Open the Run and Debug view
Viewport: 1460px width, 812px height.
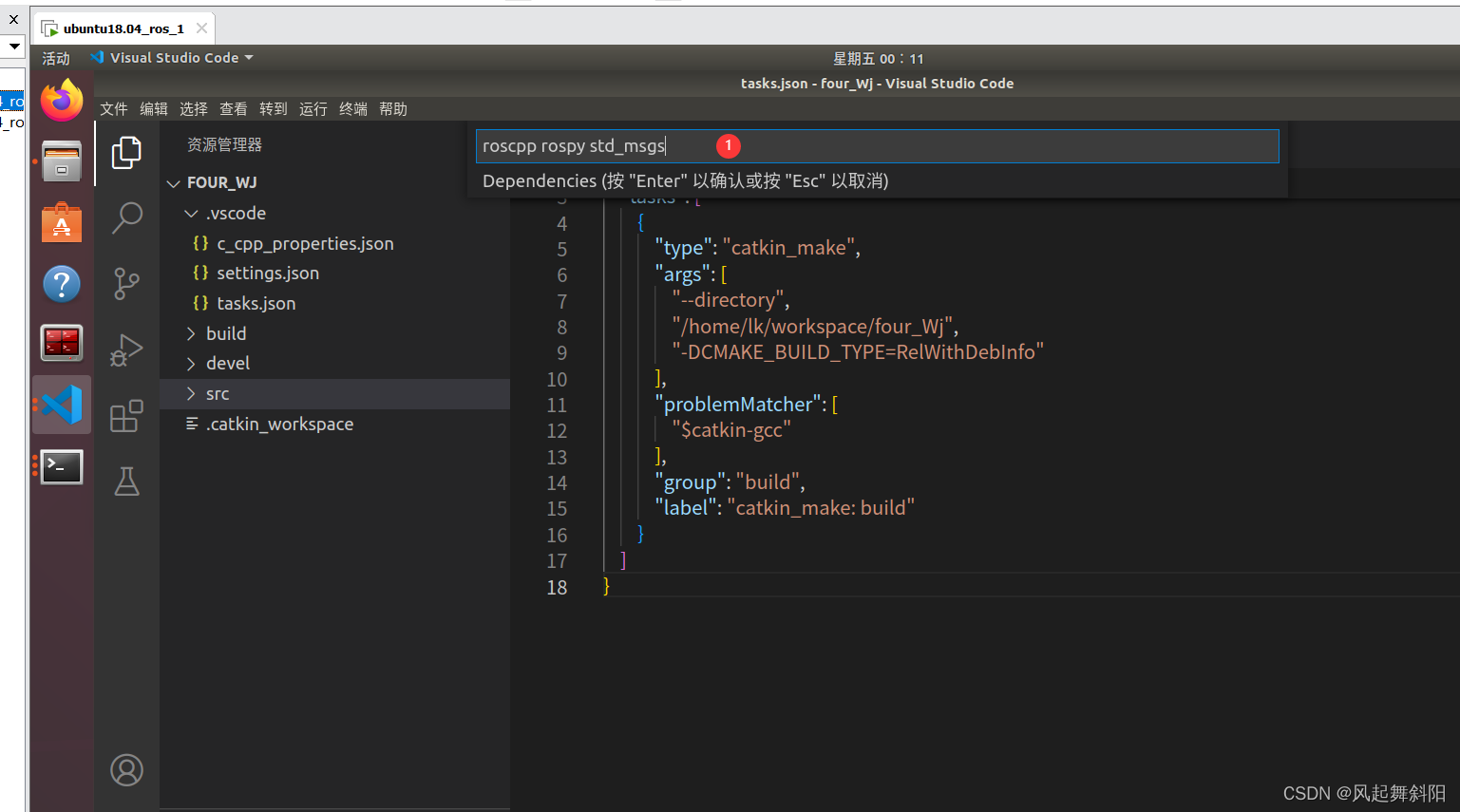126,349
